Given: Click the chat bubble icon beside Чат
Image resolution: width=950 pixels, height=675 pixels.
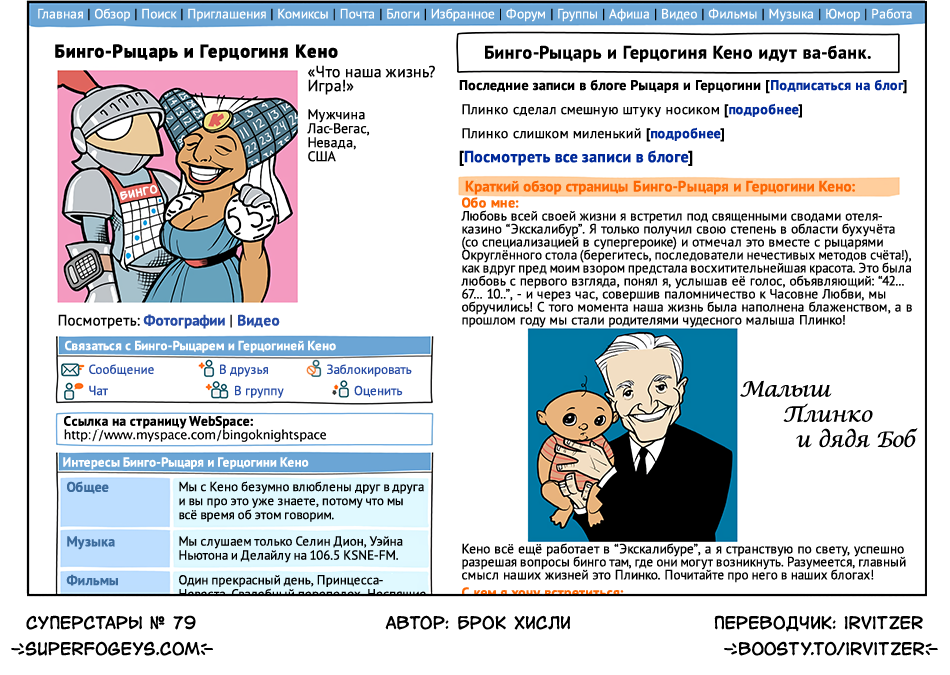Looking at the screenshot, I should coord(72,391).
